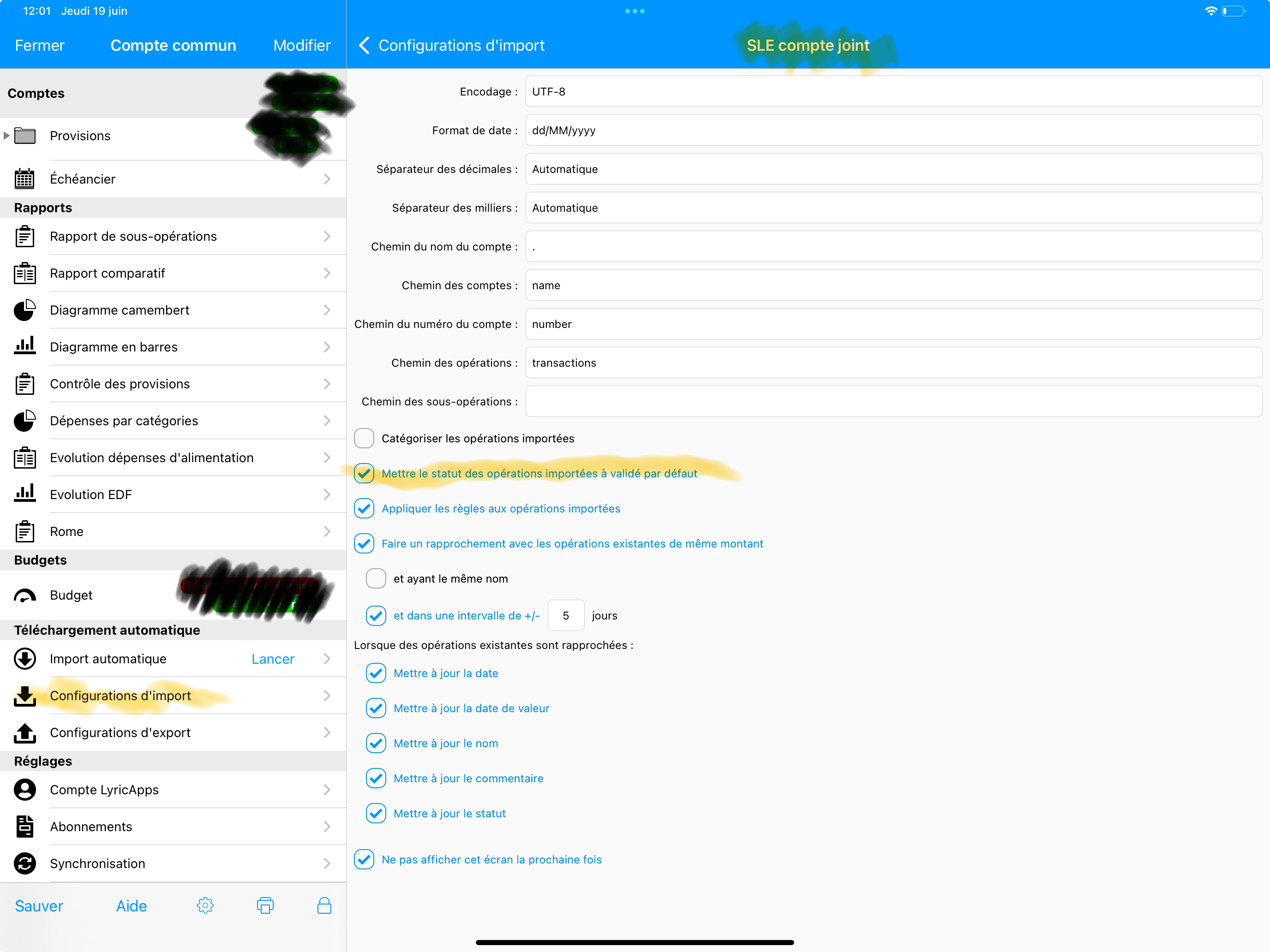Click the empty Chemin des sous-opérations field
The height and width of the screenshot is (952, 1270).
(893, 402)
